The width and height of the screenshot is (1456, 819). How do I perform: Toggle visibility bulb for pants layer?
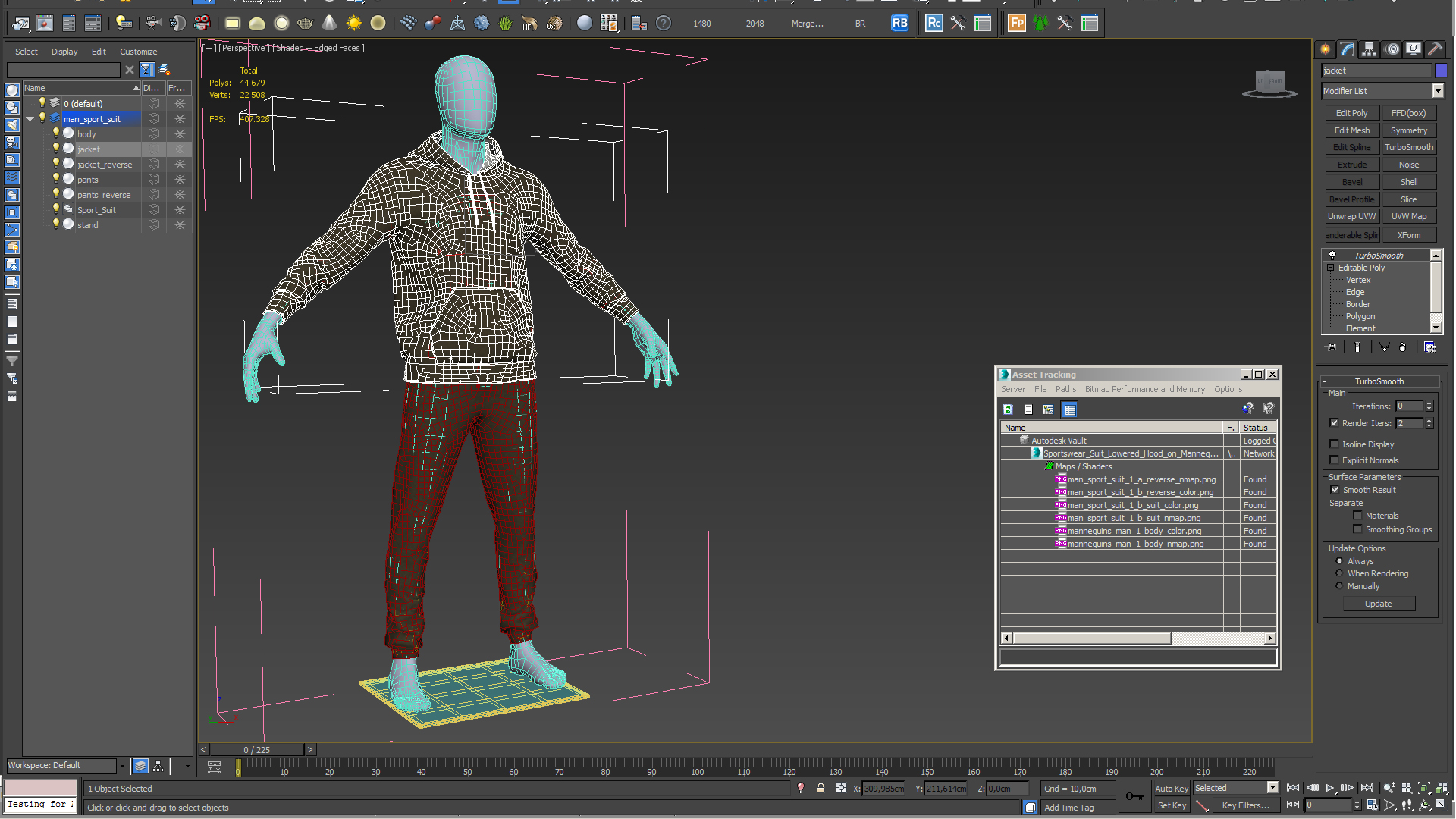55,179
